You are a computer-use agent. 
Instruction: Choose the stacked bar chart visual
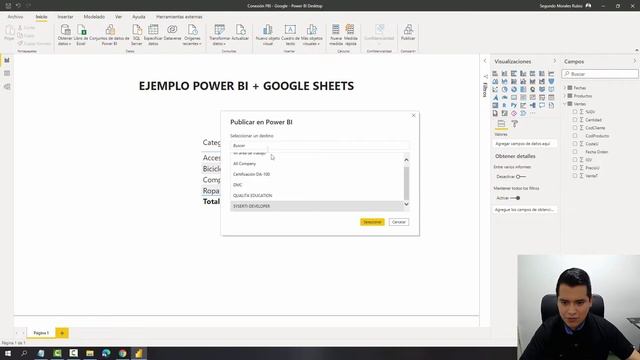tap(495, 73)
